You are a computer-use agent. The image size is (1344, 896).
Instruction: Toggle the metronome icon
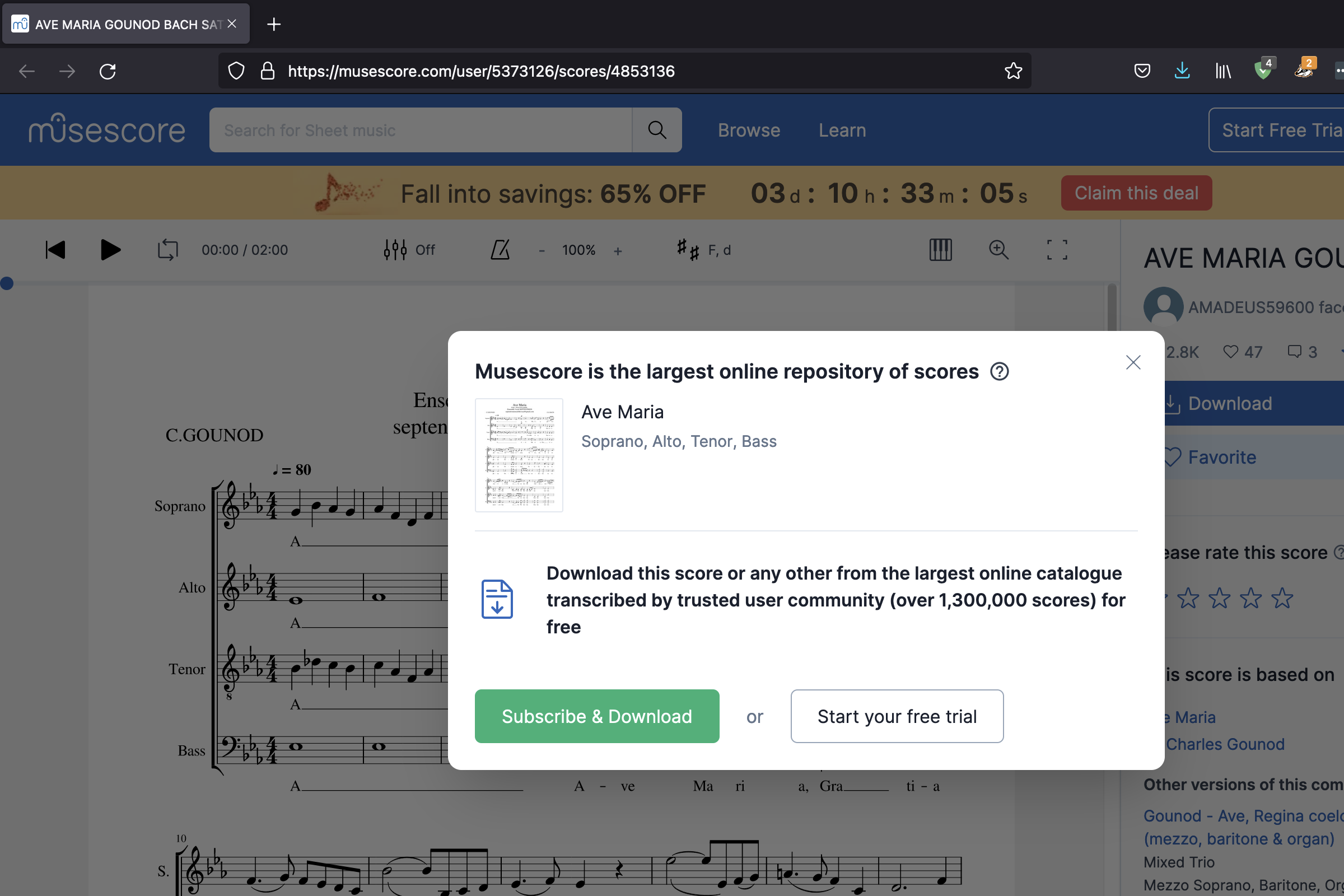pos(500,250)
